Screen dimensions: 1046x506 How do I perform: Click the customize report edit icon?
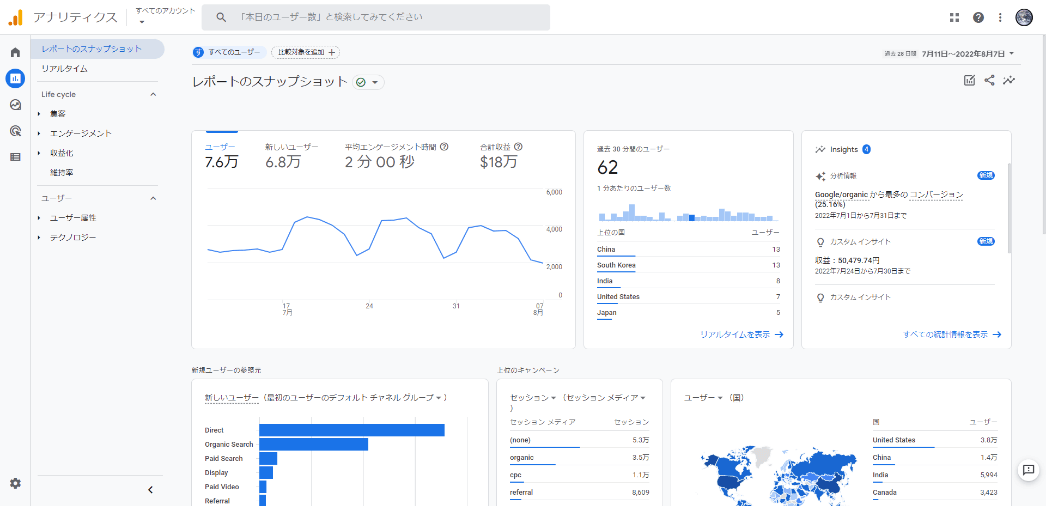[969, 81]
